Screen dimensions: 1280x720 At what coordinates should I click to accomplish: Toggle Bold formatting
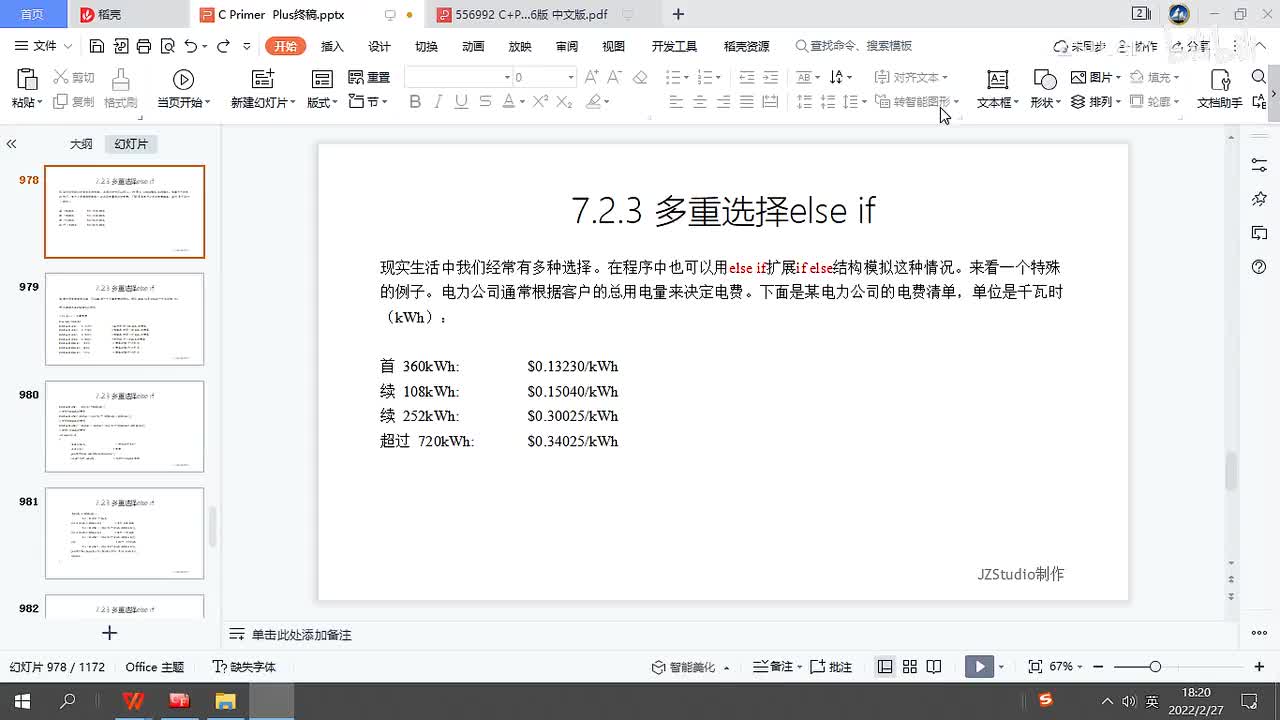pos(415,101)
